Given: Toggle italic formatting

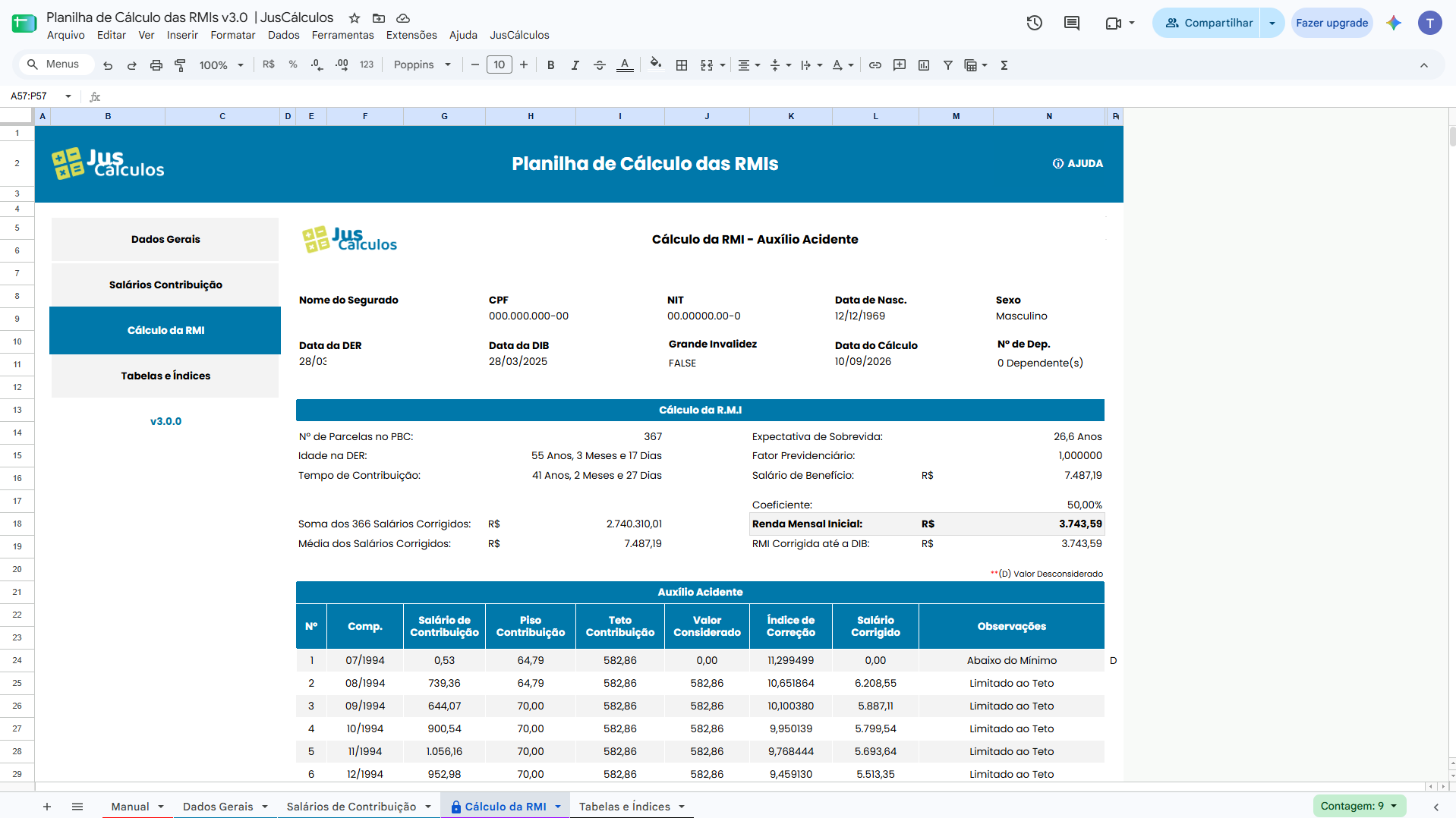Looking at the screenshot, I should [575, 65].
